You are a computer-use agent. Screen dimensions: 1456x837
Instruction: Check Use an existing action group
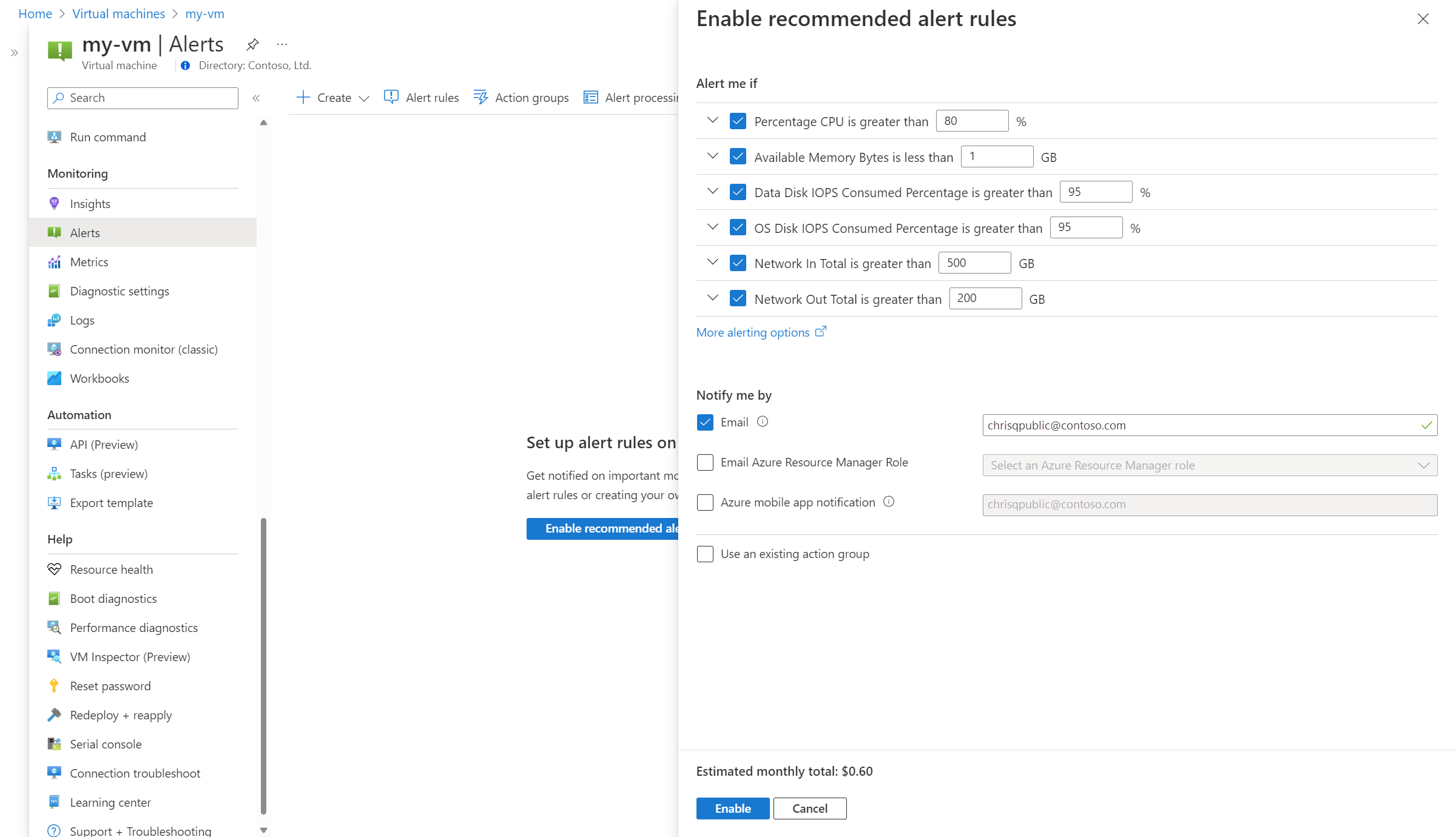click(704, 554)
